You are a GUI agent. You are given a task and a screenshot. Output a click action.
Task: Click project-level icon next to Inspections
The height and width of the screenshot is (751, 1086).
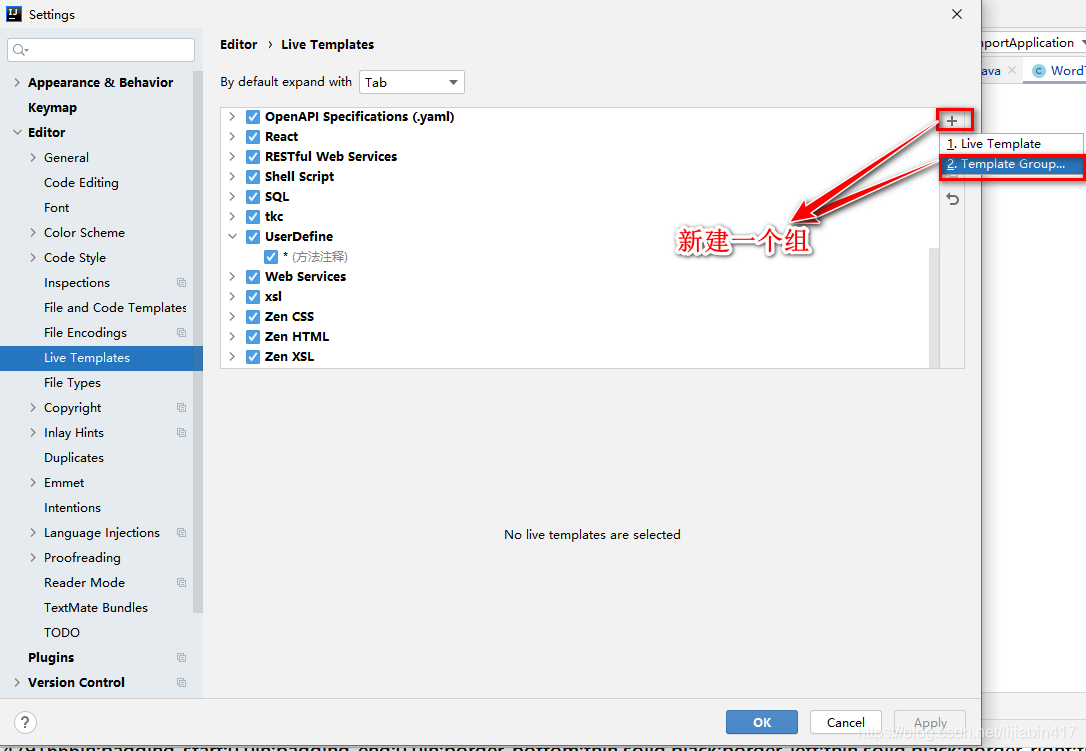(181, 283)
